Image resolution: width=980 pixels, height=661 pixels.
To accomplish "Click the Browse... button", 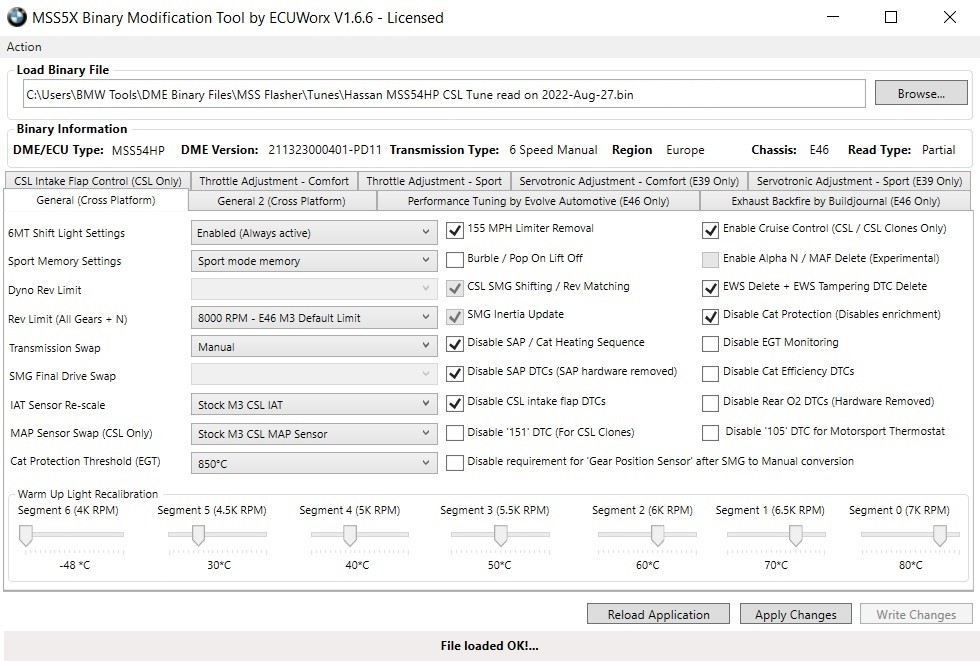I will click(921, 94).
